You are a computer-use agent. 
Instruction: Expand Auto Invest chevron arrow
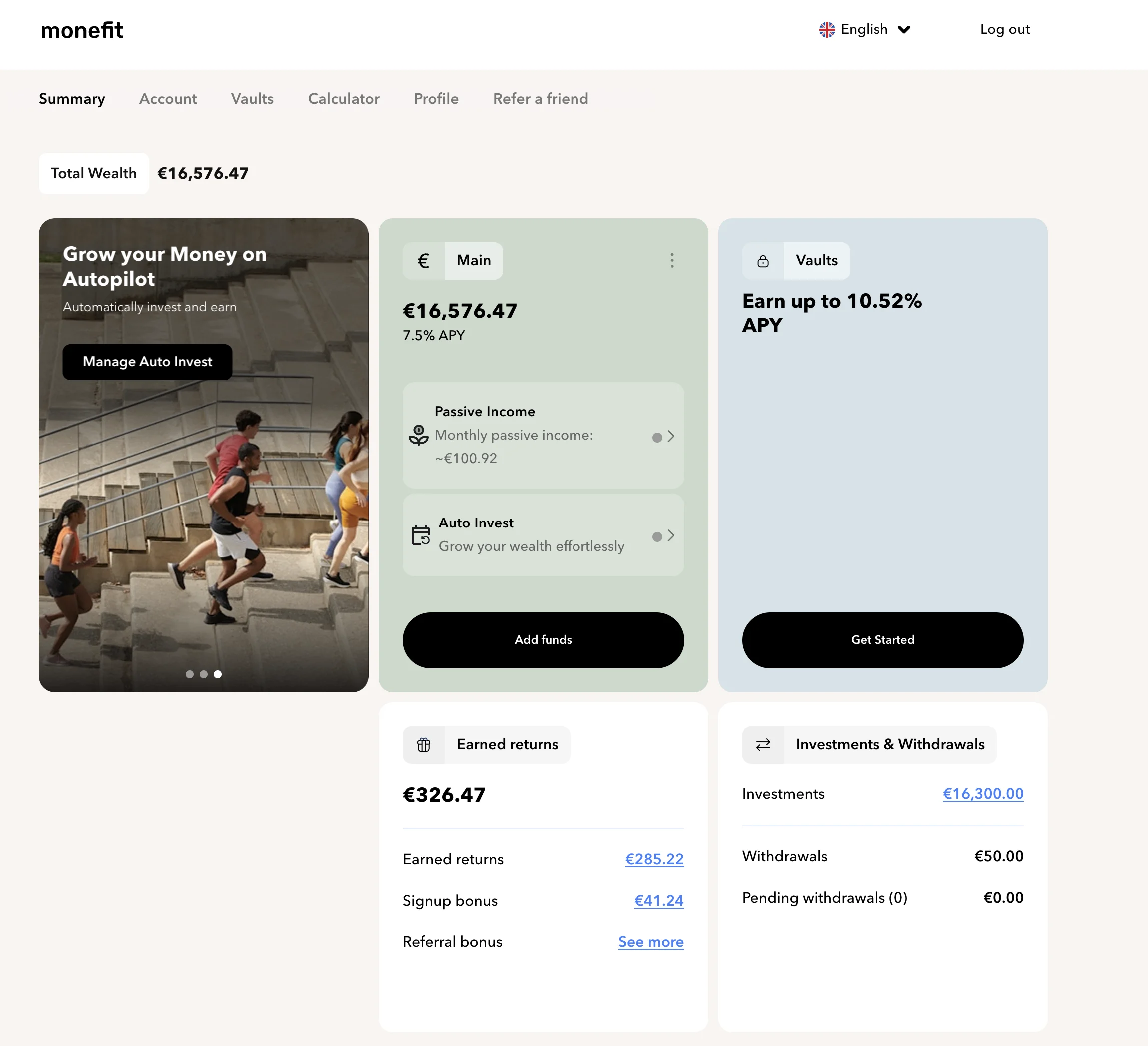pyautogui.click(x=671, y=536)
